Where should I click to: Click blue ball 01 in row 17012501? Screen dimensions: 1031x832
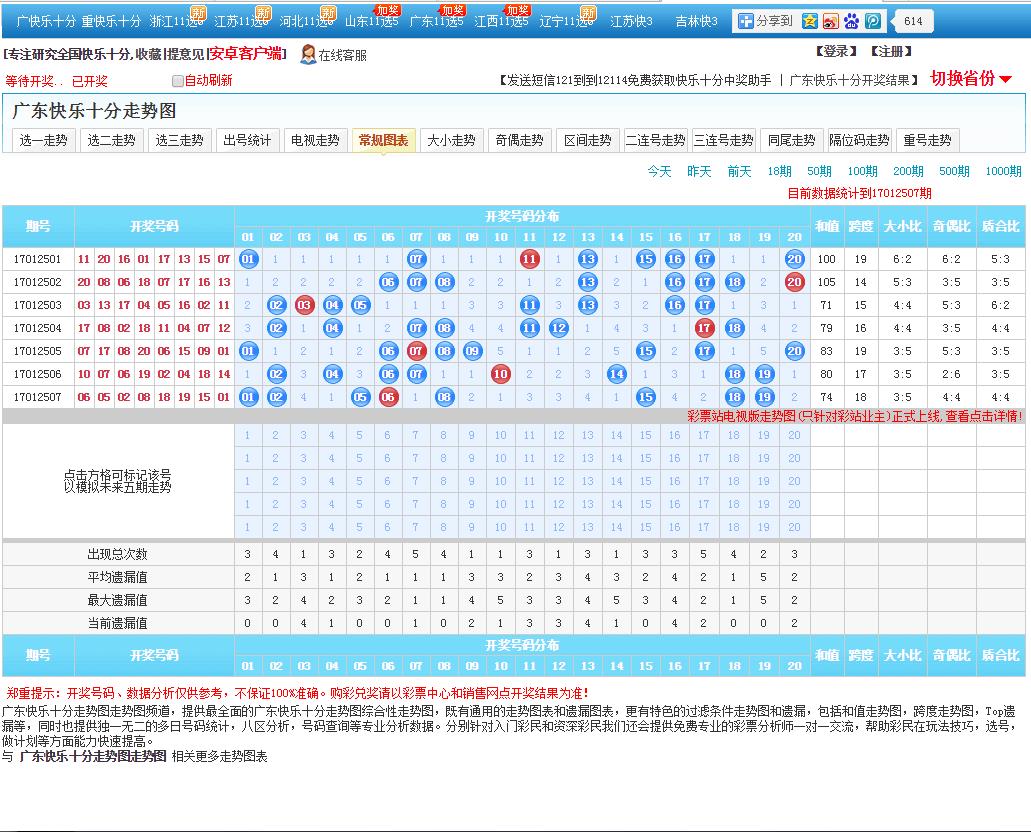click(x=248, y=259)
